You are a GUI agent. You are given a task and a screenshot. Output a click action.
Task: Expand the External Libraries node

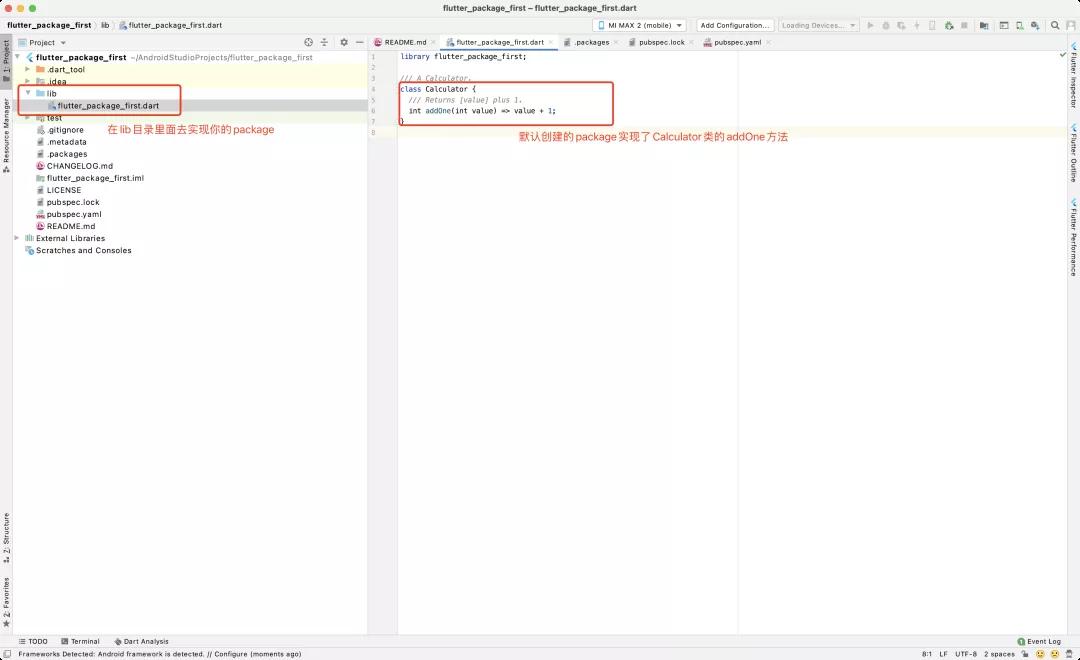click(x=17, y=238)
